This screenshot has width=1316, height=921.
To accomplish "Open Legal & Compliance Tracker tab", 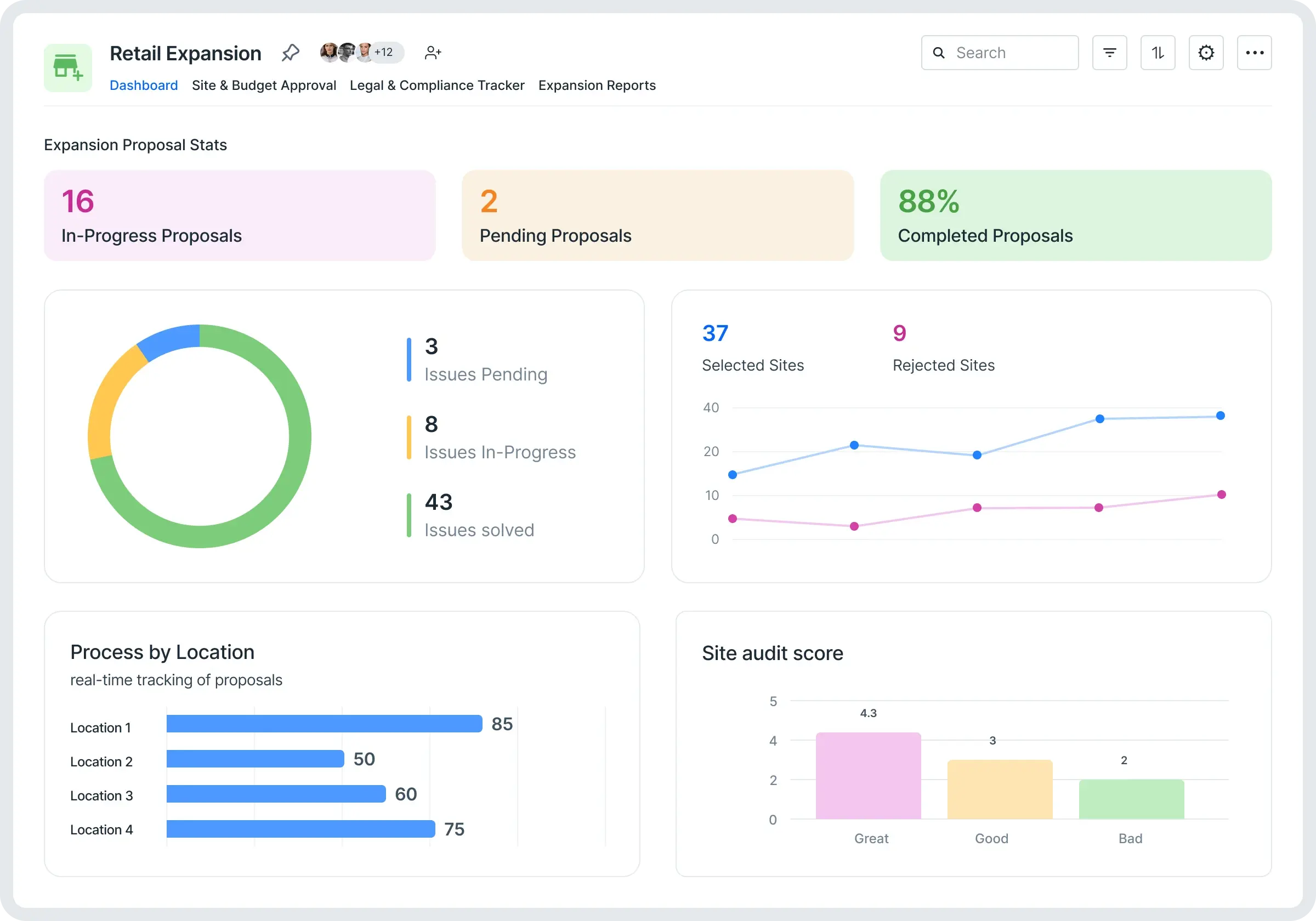I will pyautogui.click(x=437, y=86).
